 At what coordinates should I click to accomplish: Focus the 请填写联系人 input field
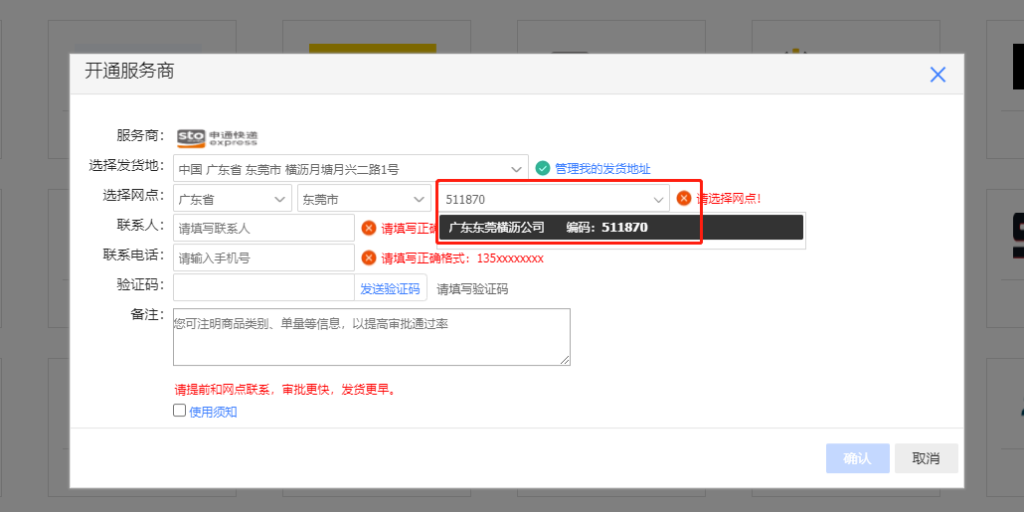point(263,228)
